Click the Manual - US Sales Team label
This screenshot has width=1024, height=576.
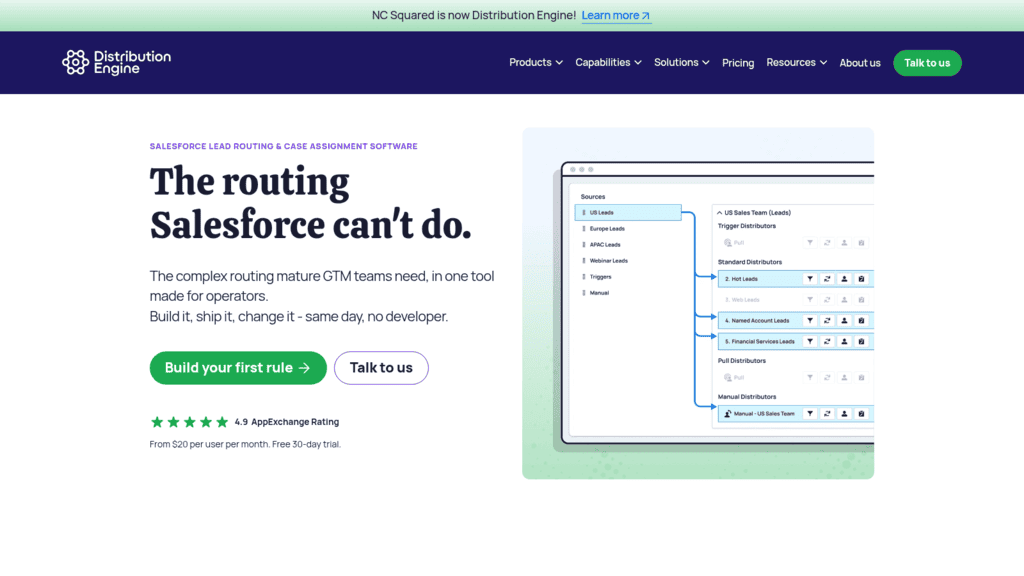(x=764, y=413)
